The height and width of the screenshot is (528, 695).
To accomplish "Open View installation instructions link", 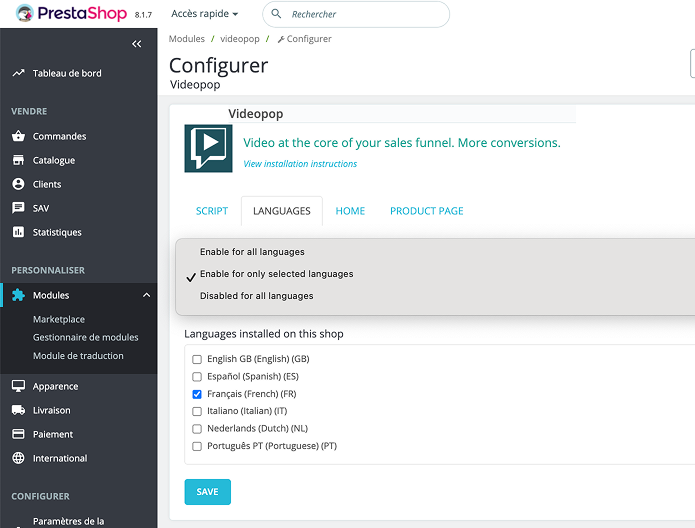I will [300, 164].
